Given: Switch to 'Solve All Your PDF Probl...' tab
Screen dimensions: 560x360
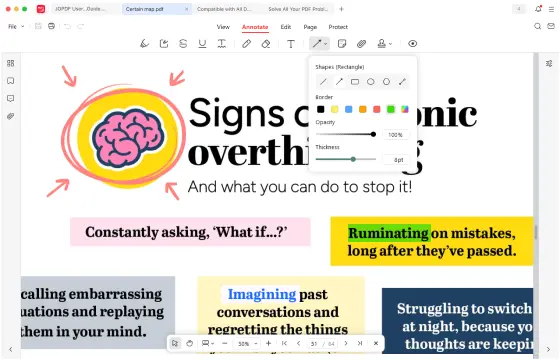Looking at the screenshot, I should coord(298,9).
